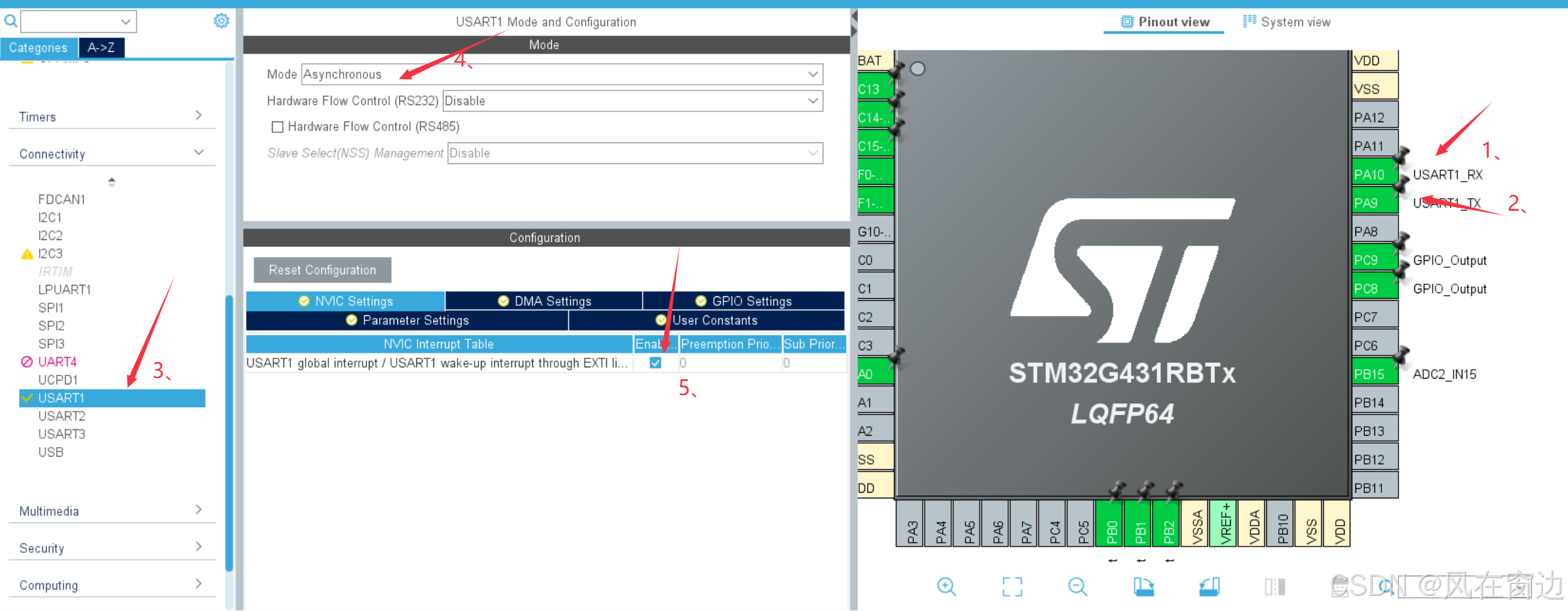The width and height of the screenshot is (1568, 611).
Task: Rotate the chip clockwise
Action: (1143, 586)
